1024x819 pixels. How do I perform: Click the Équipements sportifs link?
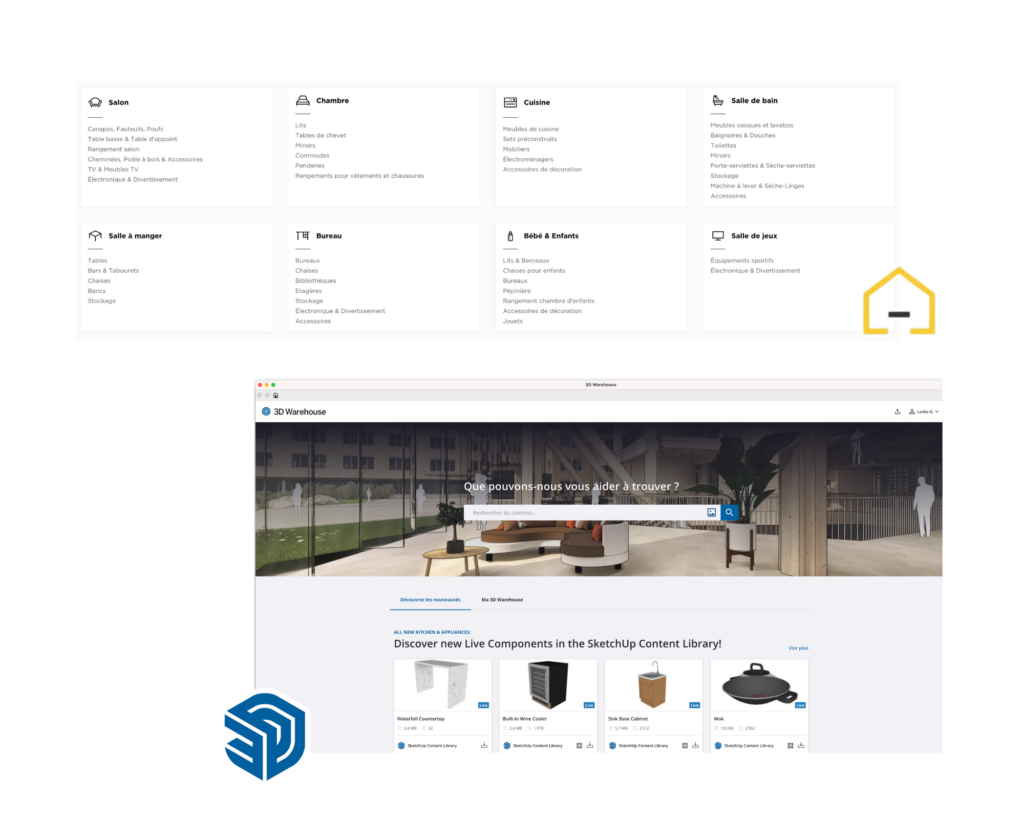[x=742, y=261]
